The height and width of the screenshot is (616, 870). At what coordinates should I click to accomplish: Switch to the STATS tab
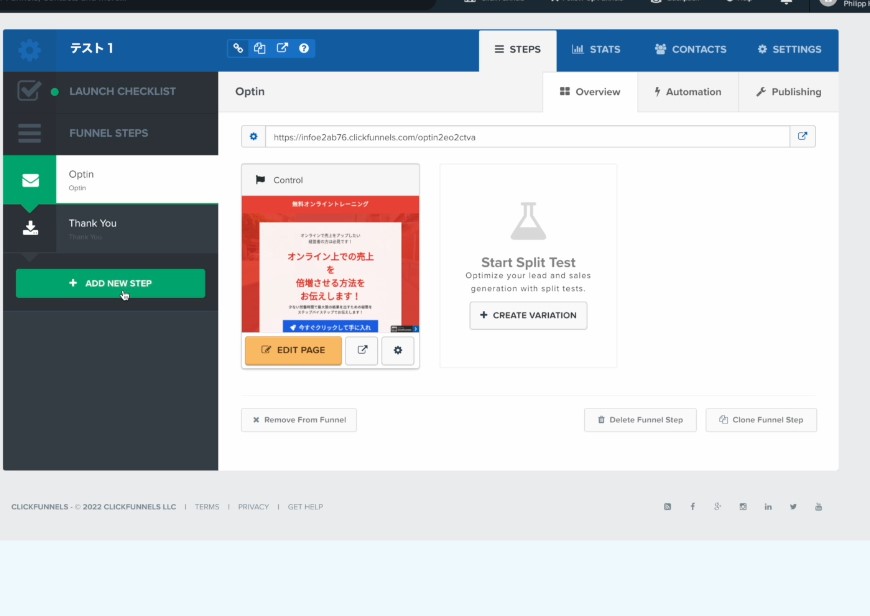pyautogui.click(x=596, y=50)
